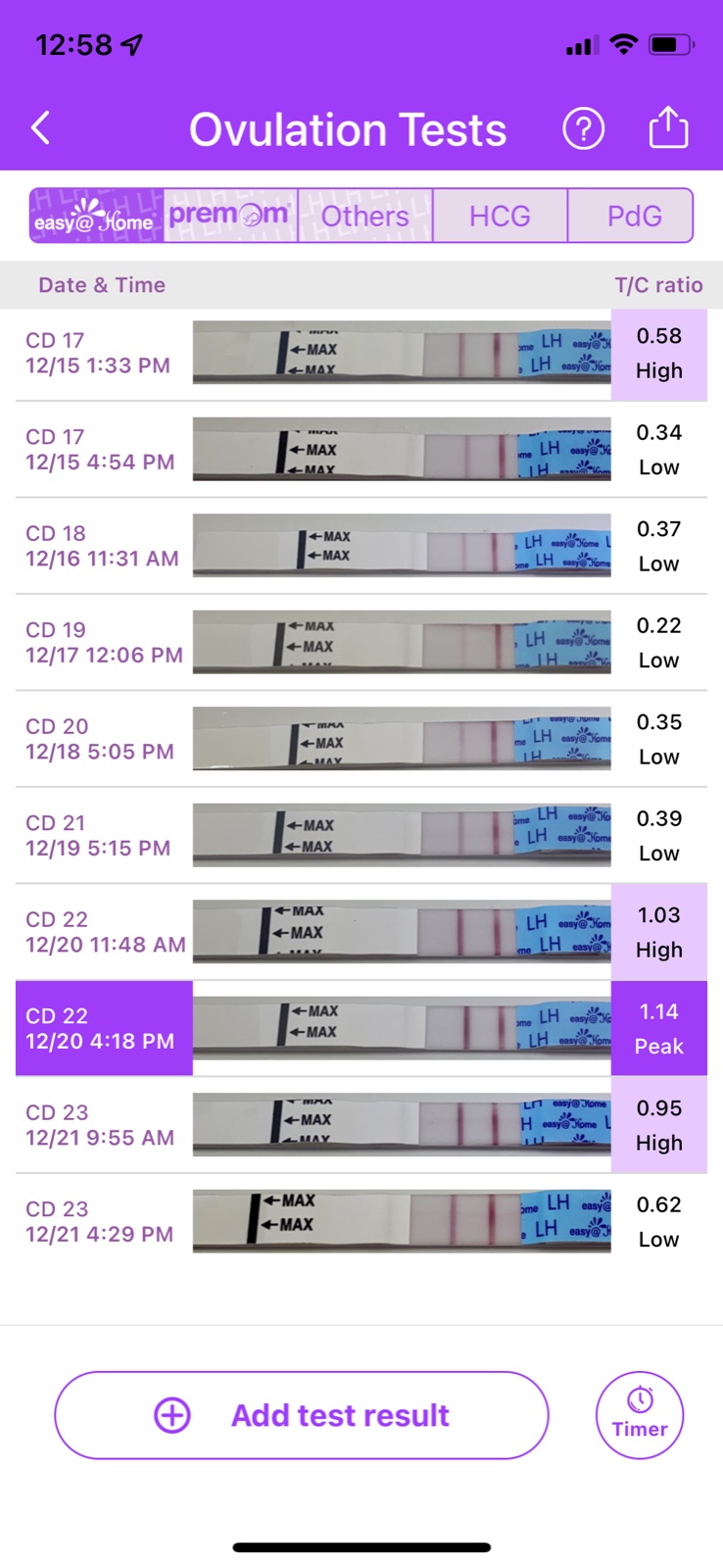Switch to the Others tab

click(364, 216)
